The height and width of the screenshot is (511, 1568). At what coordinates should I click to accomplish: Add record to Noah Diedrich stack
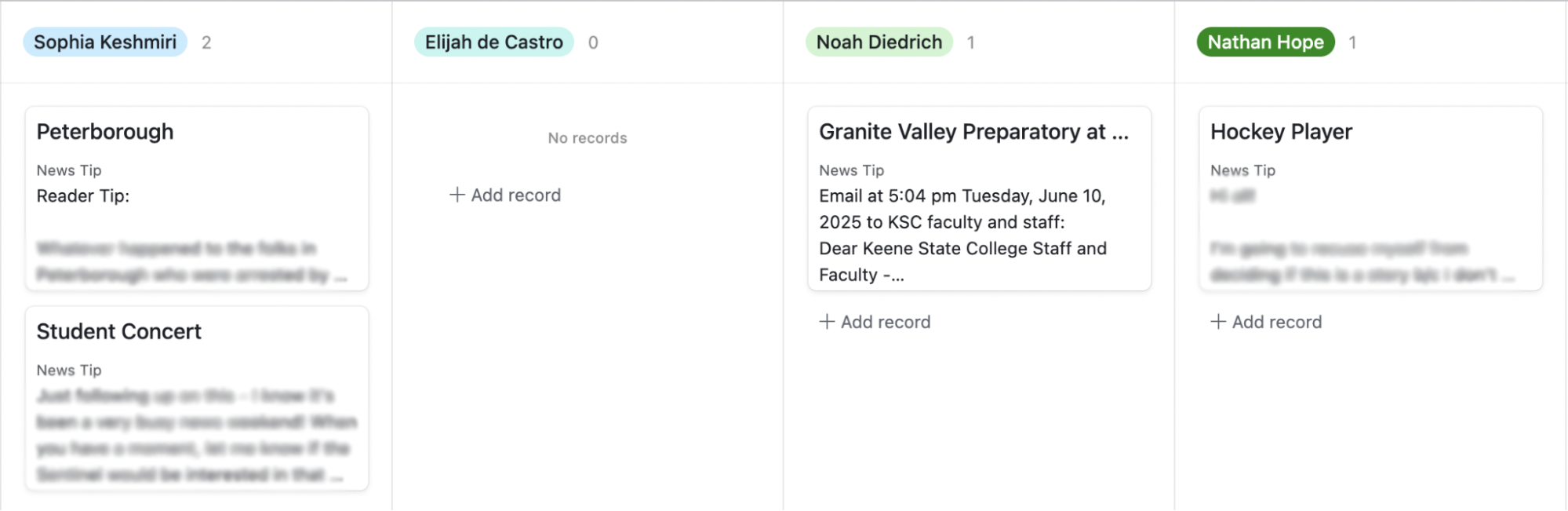click(875, 322)
